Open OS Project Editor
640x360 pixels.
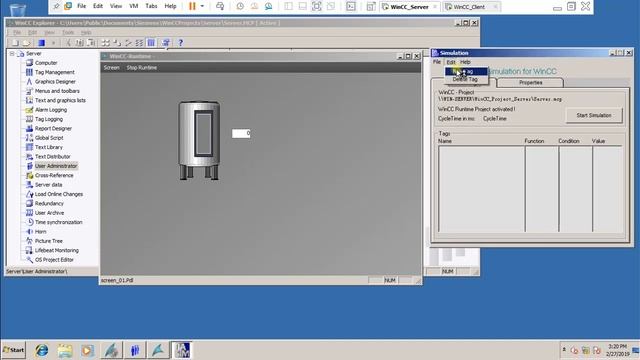click(x=54, y=260)
